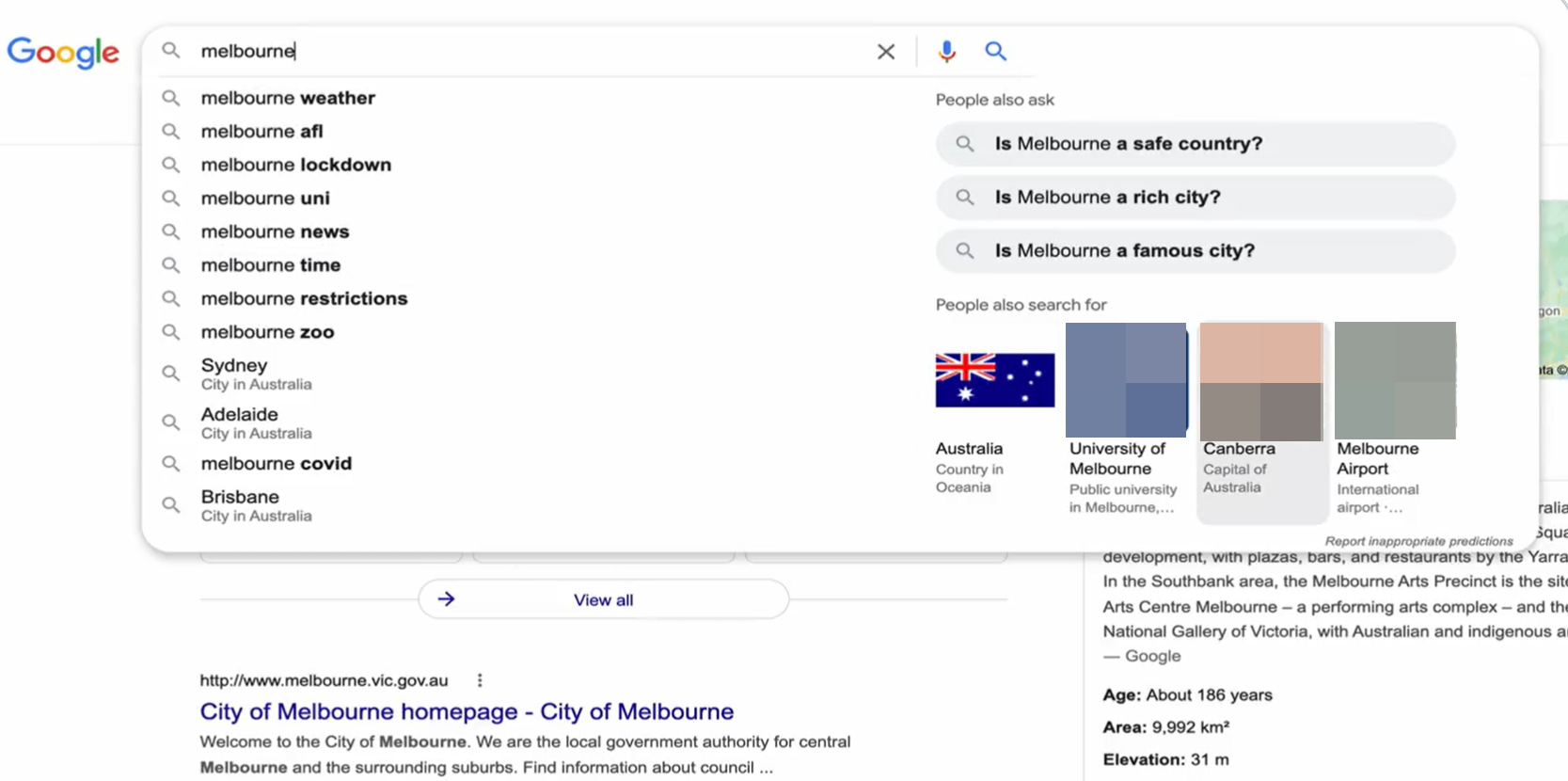This screenshot has width=1568, height=781.
Task: Open the Australian flag thumbnail
Action: 995,380
